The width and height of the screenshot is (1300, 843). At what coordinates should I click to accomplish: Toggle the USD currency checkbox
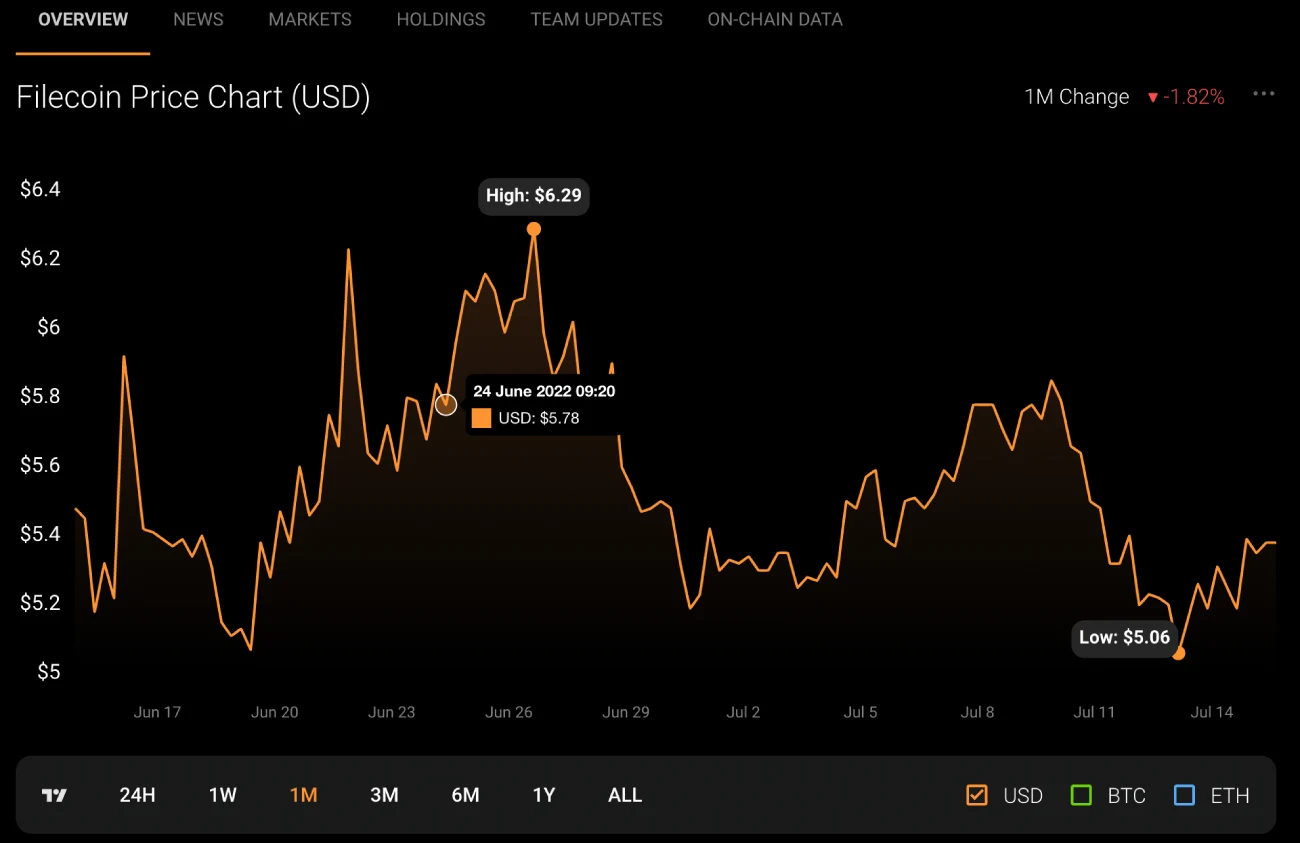[x=977, y=796]
